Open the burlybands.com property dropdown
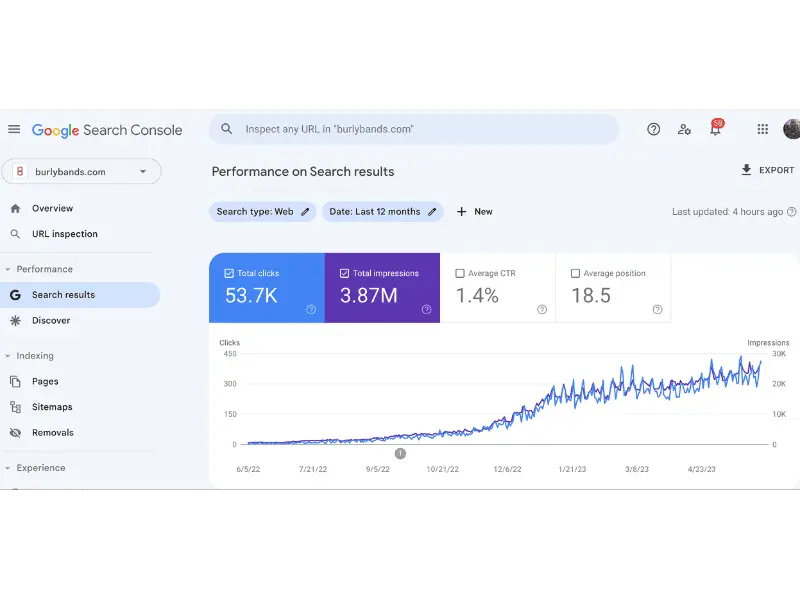Viewport: 800px width, 600px height. coord(82,171)
